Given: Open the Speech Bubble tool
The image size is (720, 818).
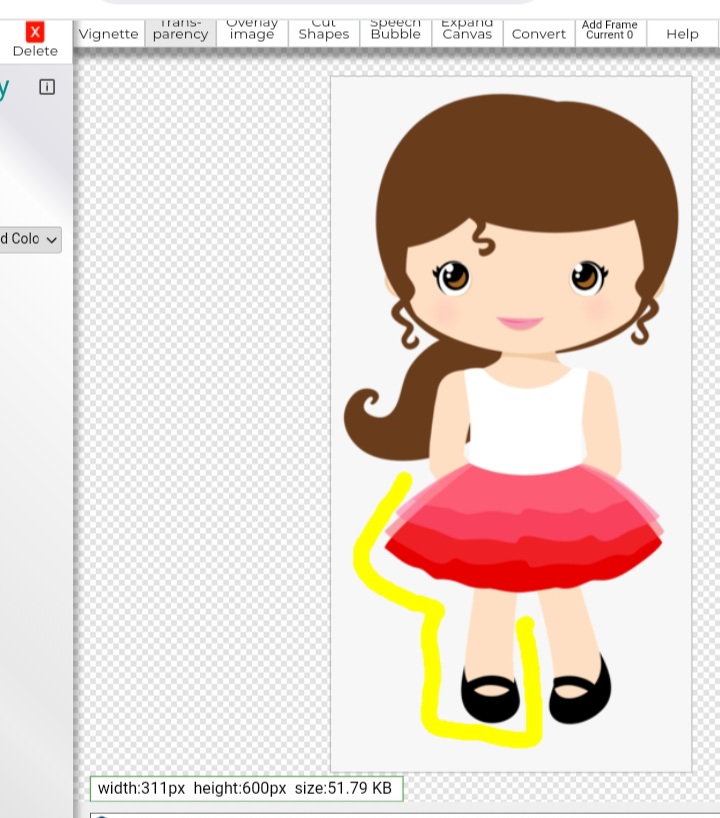Looking at the screenshot, I should tap(396, 32).
